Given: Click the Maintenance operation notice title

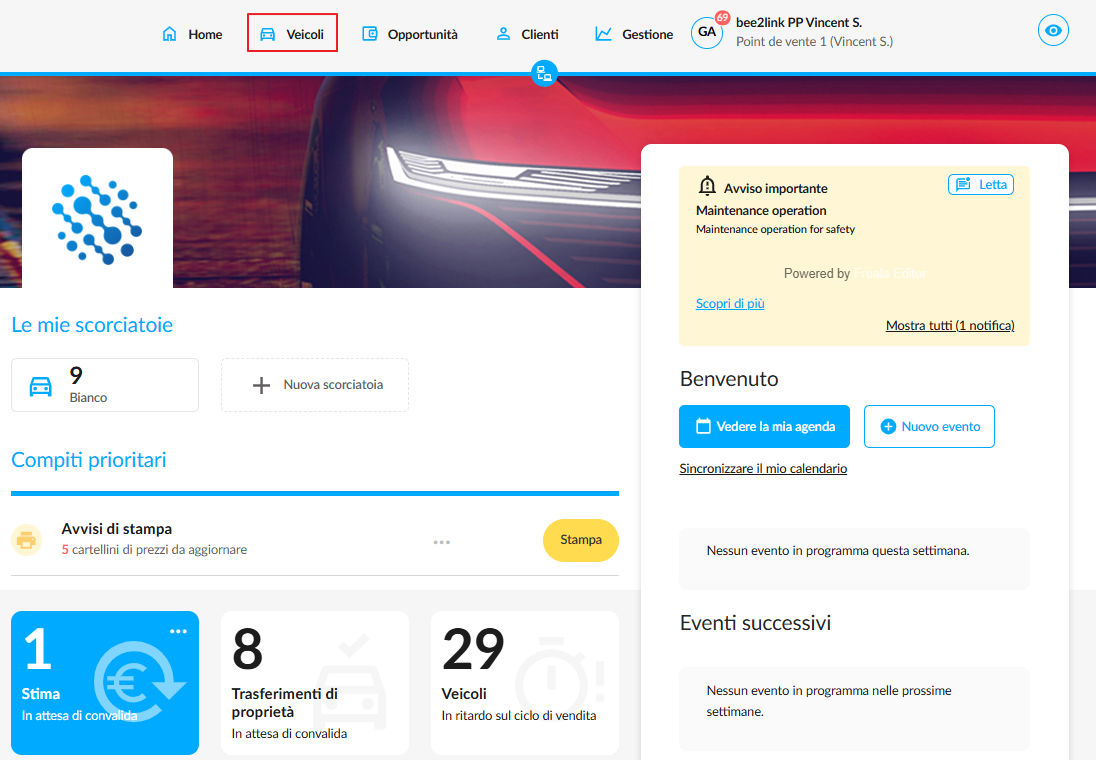Looking at the screenshot, I should 761,210.
